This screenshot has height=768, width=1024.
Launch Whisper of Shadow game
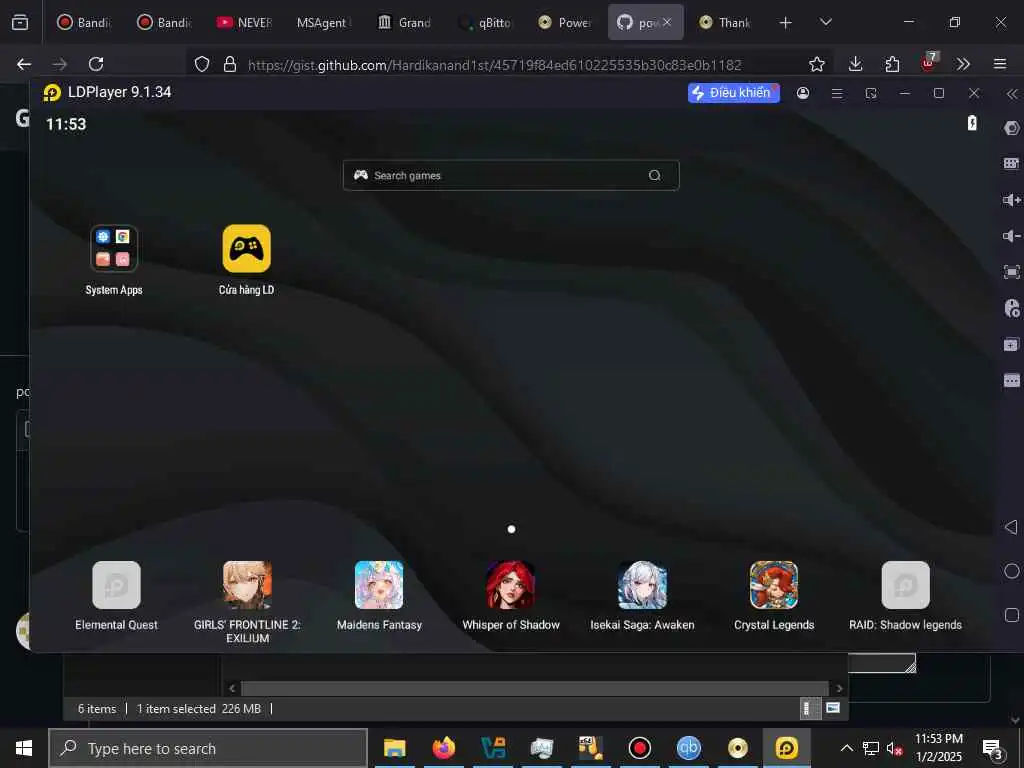pyautogui.click(x=511, y=585)
